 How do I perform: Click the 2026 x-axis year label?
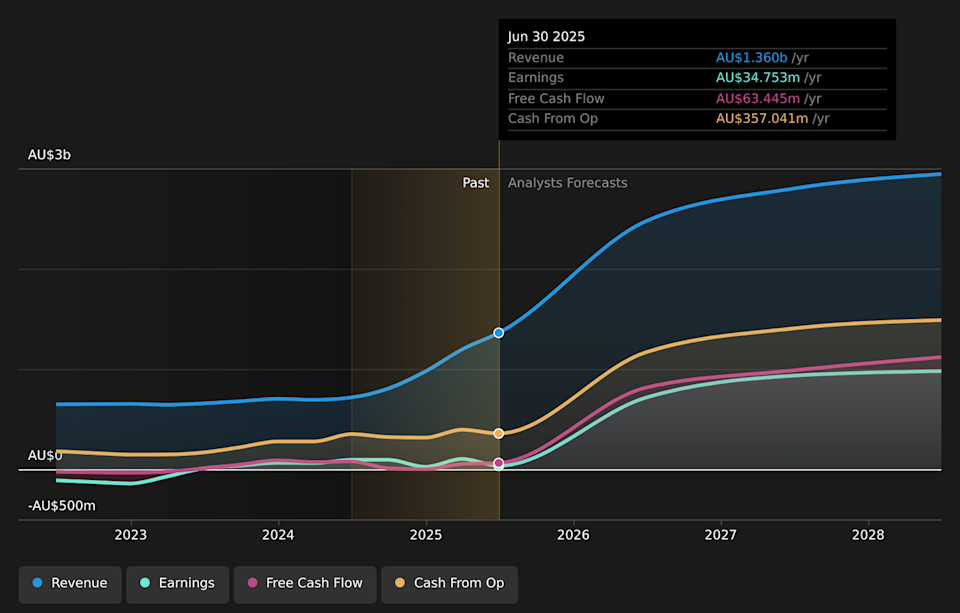pos(573,535)
